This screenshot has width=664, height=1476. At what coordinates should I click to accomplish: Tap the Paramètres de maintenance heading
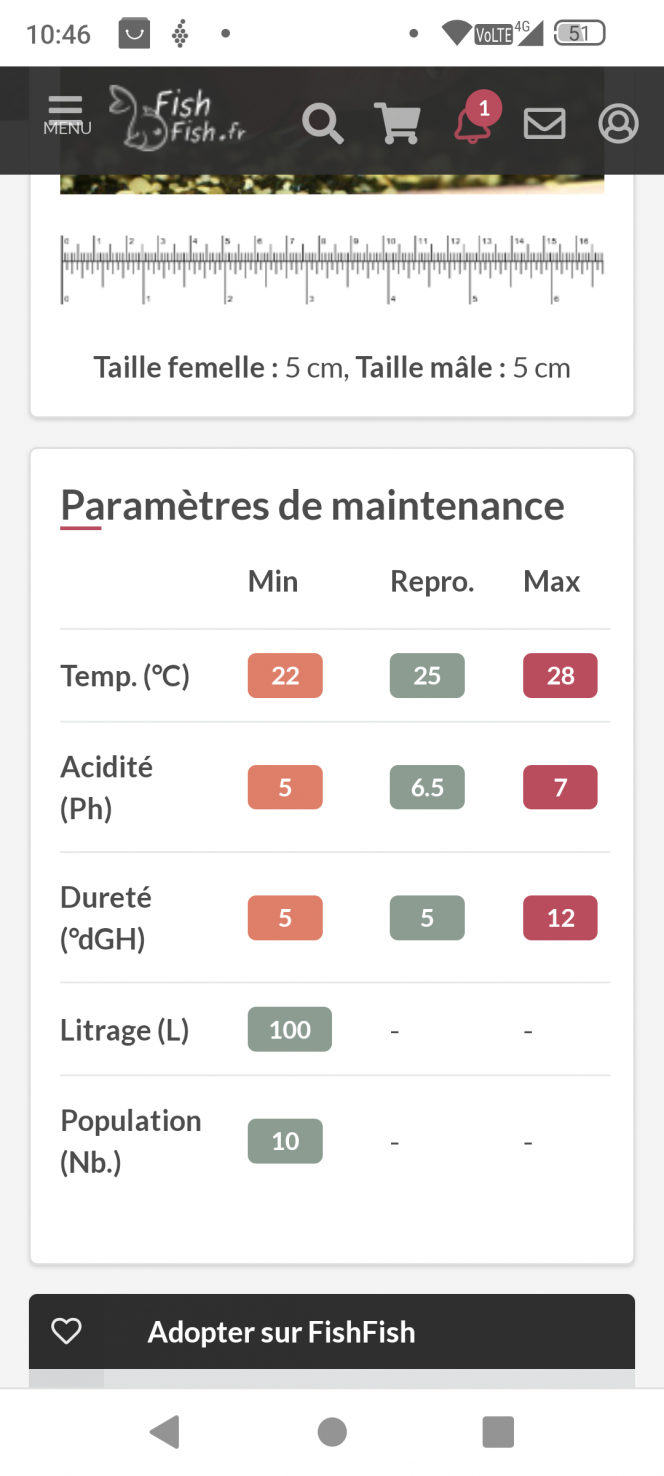(x=313, y=505)
